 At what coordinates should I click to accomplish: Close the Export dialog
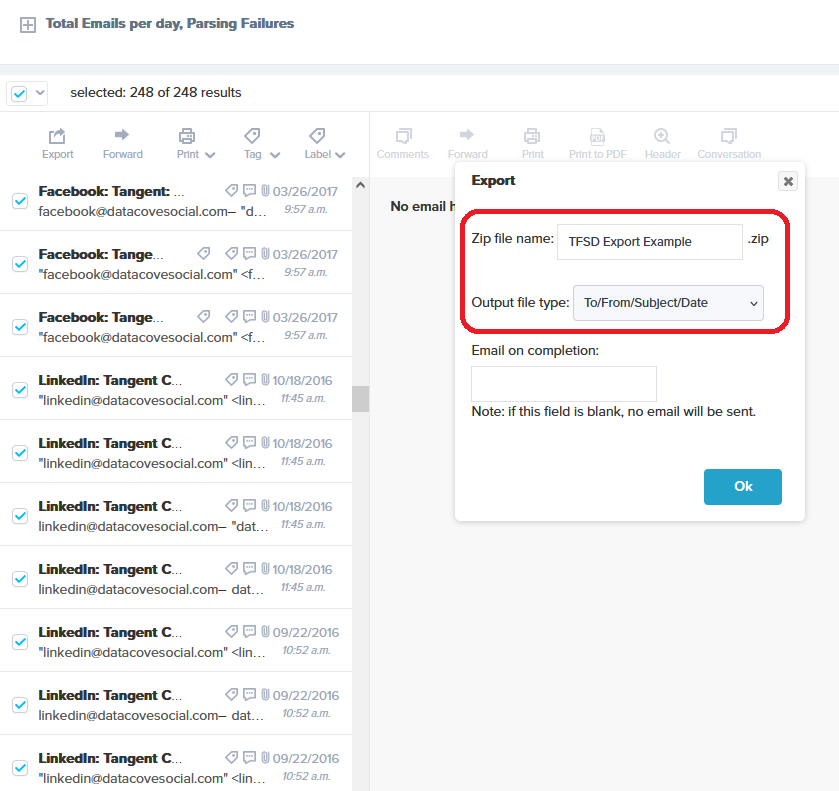(x=788, y=181)
